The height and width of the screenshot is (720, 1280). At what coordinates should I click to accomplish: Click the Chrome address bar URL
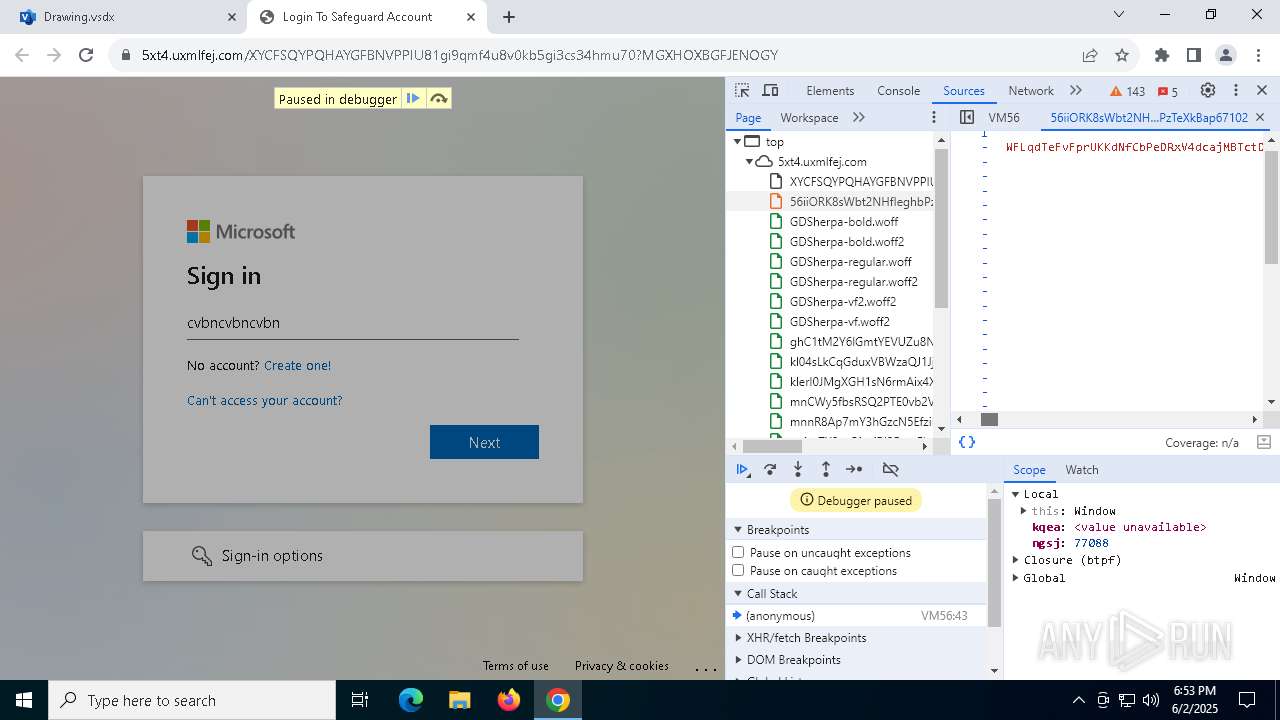point(460,56)
